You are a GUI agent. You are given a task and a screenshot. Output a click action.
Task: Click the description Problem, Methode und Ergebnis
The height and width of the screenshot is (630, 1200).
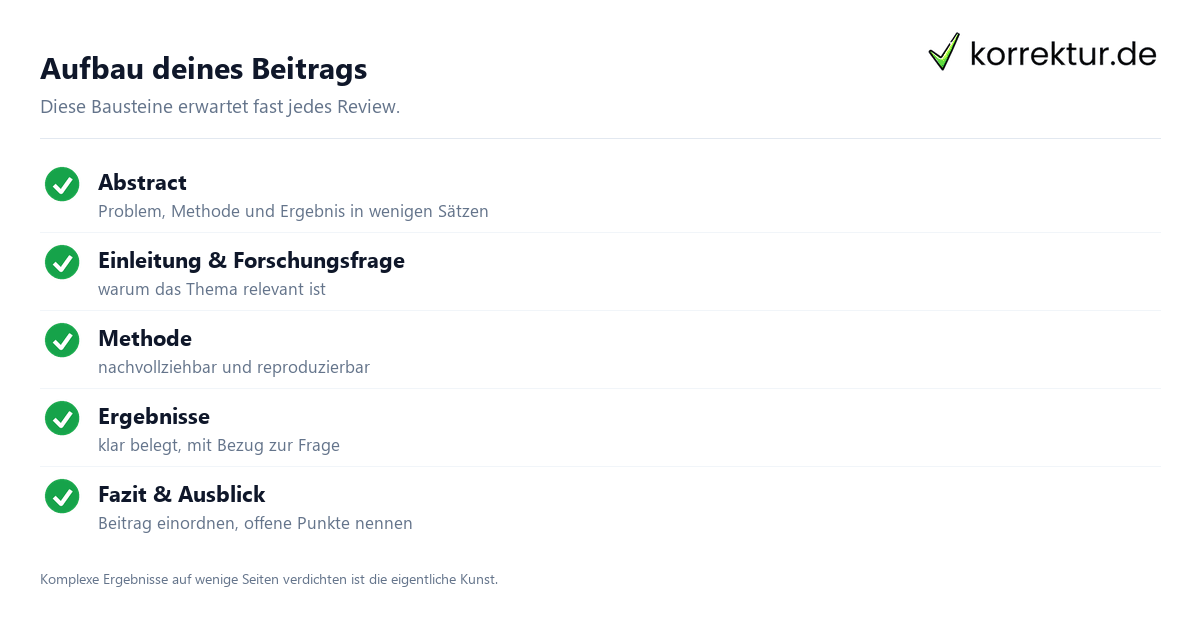point(293,211)
